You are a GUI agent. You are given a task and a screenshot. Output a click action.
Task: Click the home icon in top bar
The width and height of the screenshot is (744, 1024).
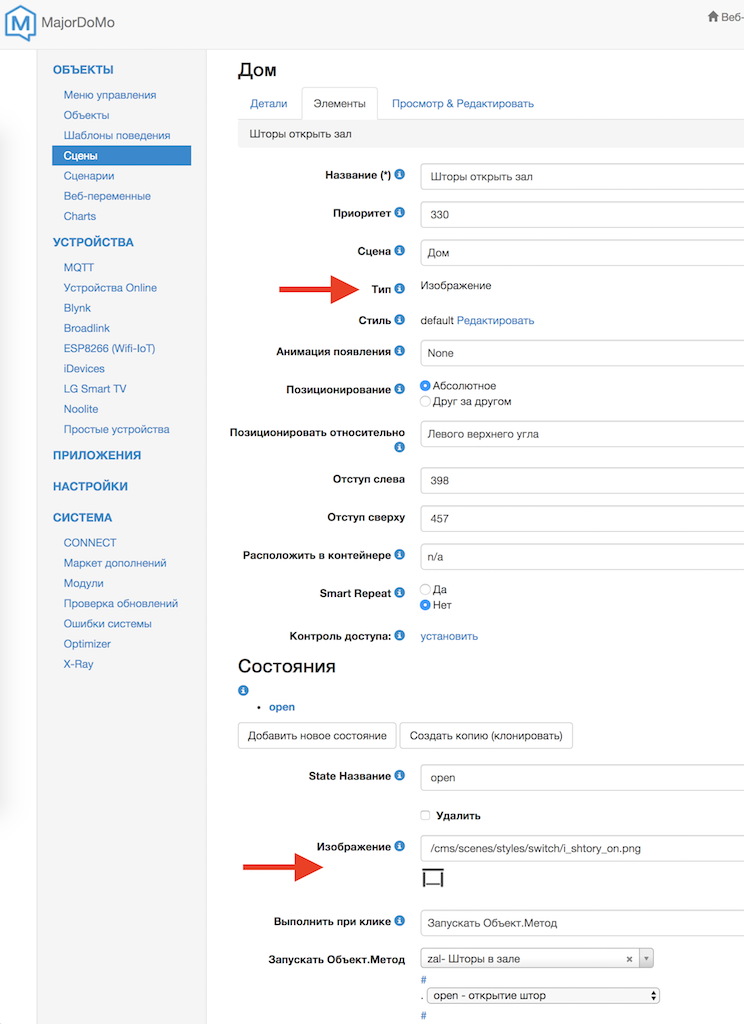point(713,17)
